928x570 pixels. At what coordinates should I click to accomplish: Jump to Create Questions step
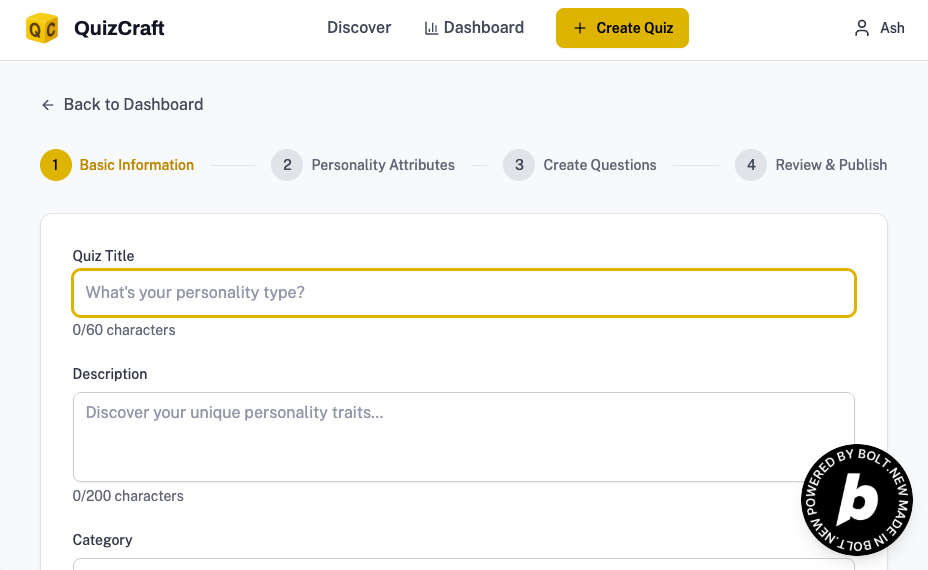[600, 165]
